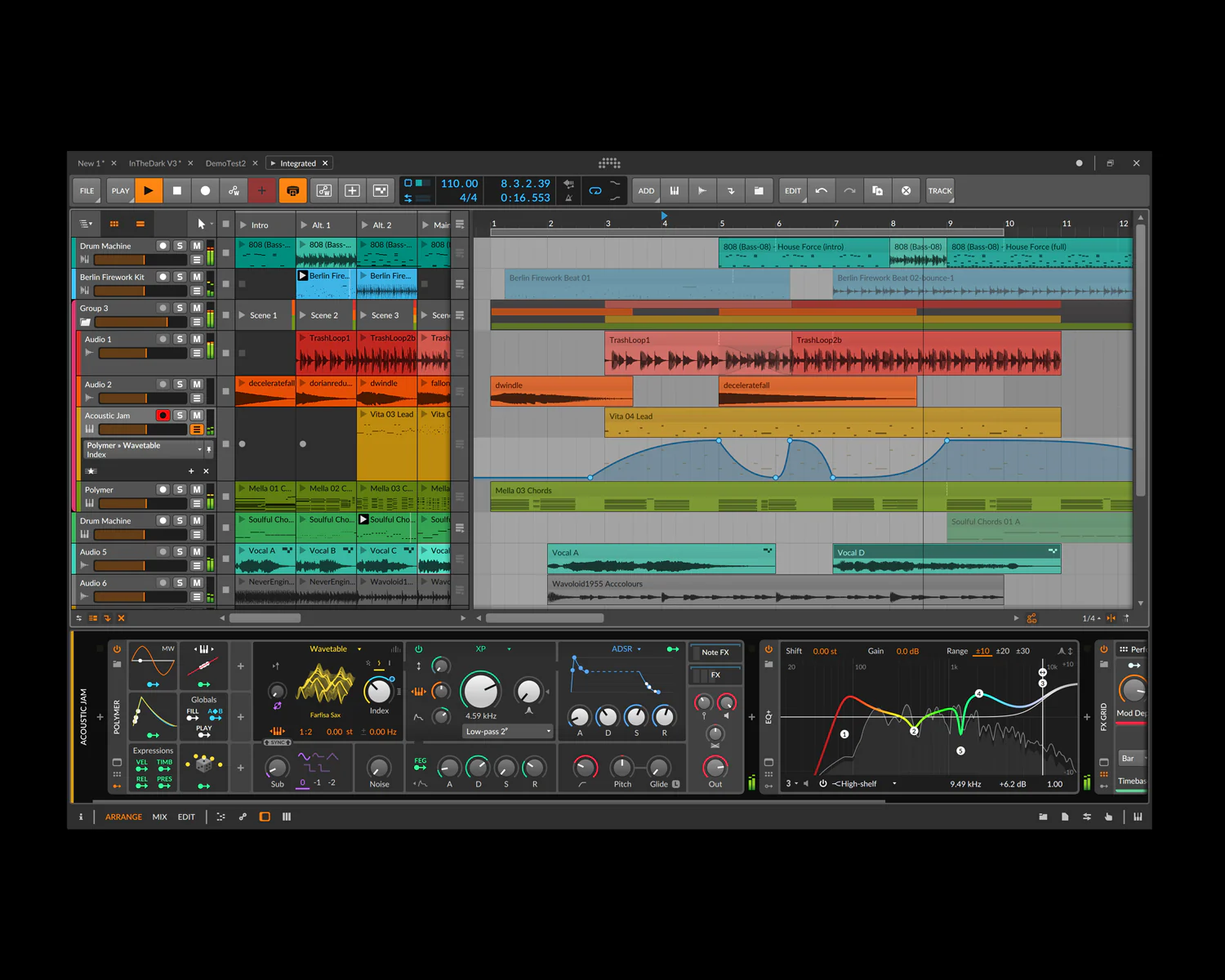
Task: Toggle the orange clip launcher overdub button
Action: click(x=292, y=190)
